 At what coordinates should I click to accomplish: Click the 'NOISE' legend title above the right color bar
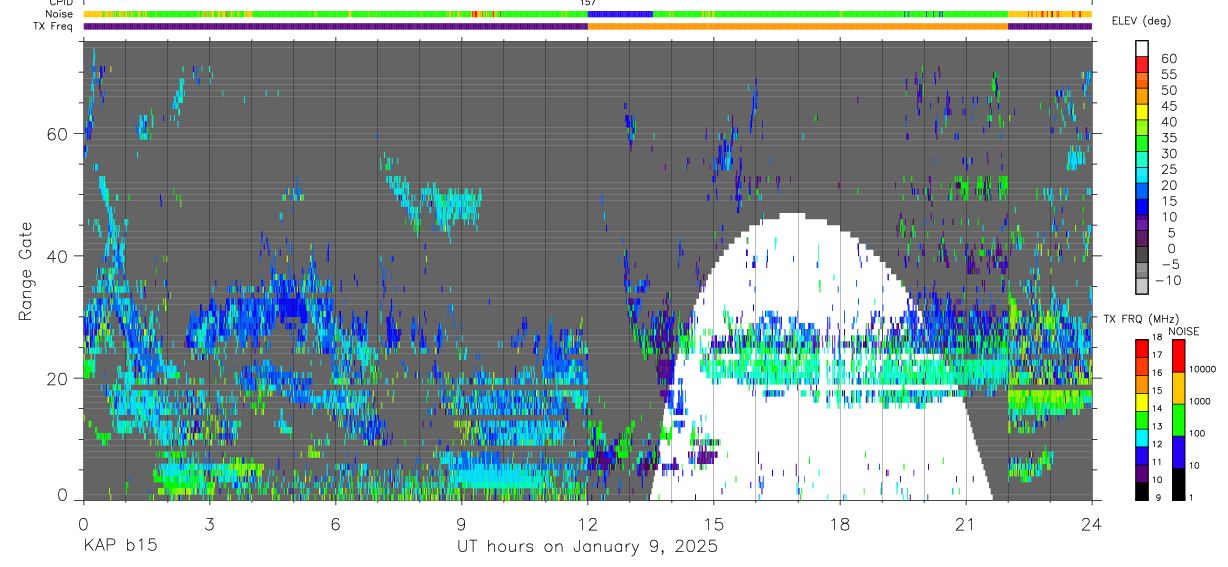[1183, 331]
